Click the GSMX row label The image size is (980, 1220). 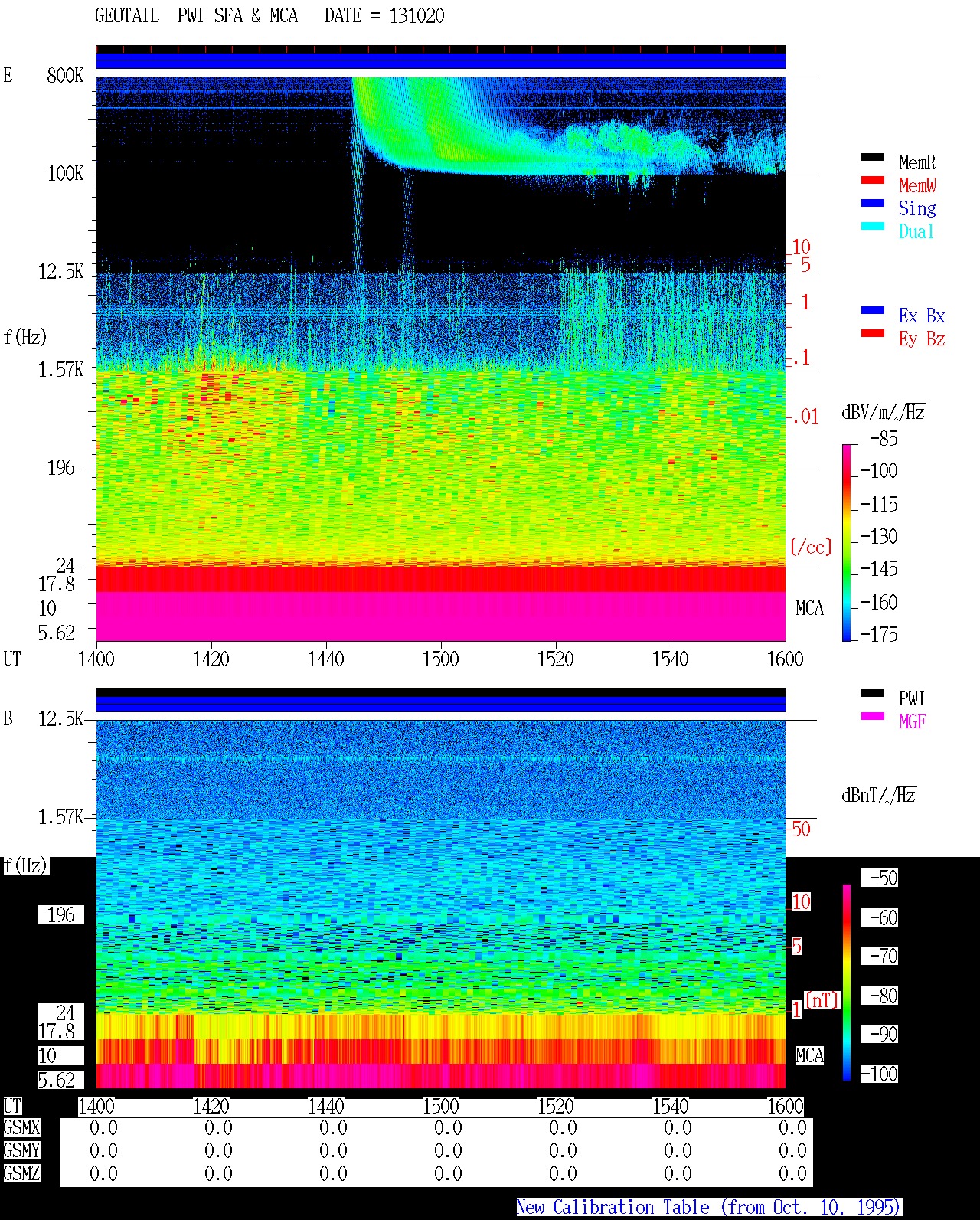[x=21, y=1127]
